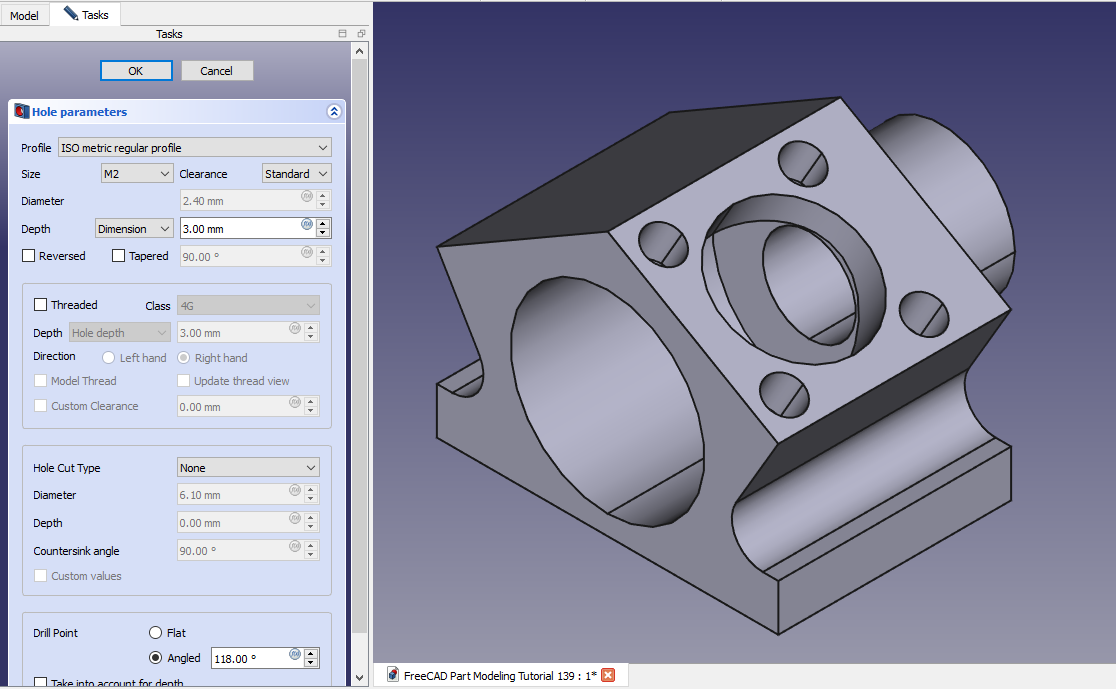Click the Tasks panel layout icon
Viewport: 1116px width, 689px height.
point(342,34)
